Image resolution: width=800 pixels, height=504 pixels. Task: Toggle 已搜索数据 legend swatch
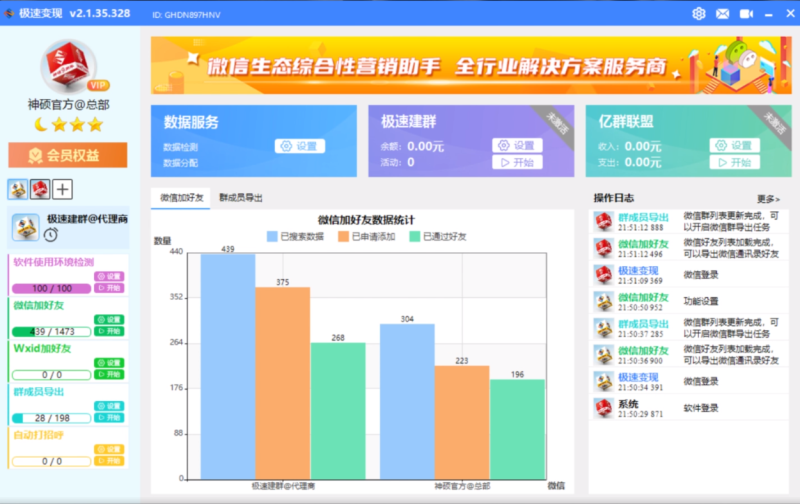click(x=272, y=237)
